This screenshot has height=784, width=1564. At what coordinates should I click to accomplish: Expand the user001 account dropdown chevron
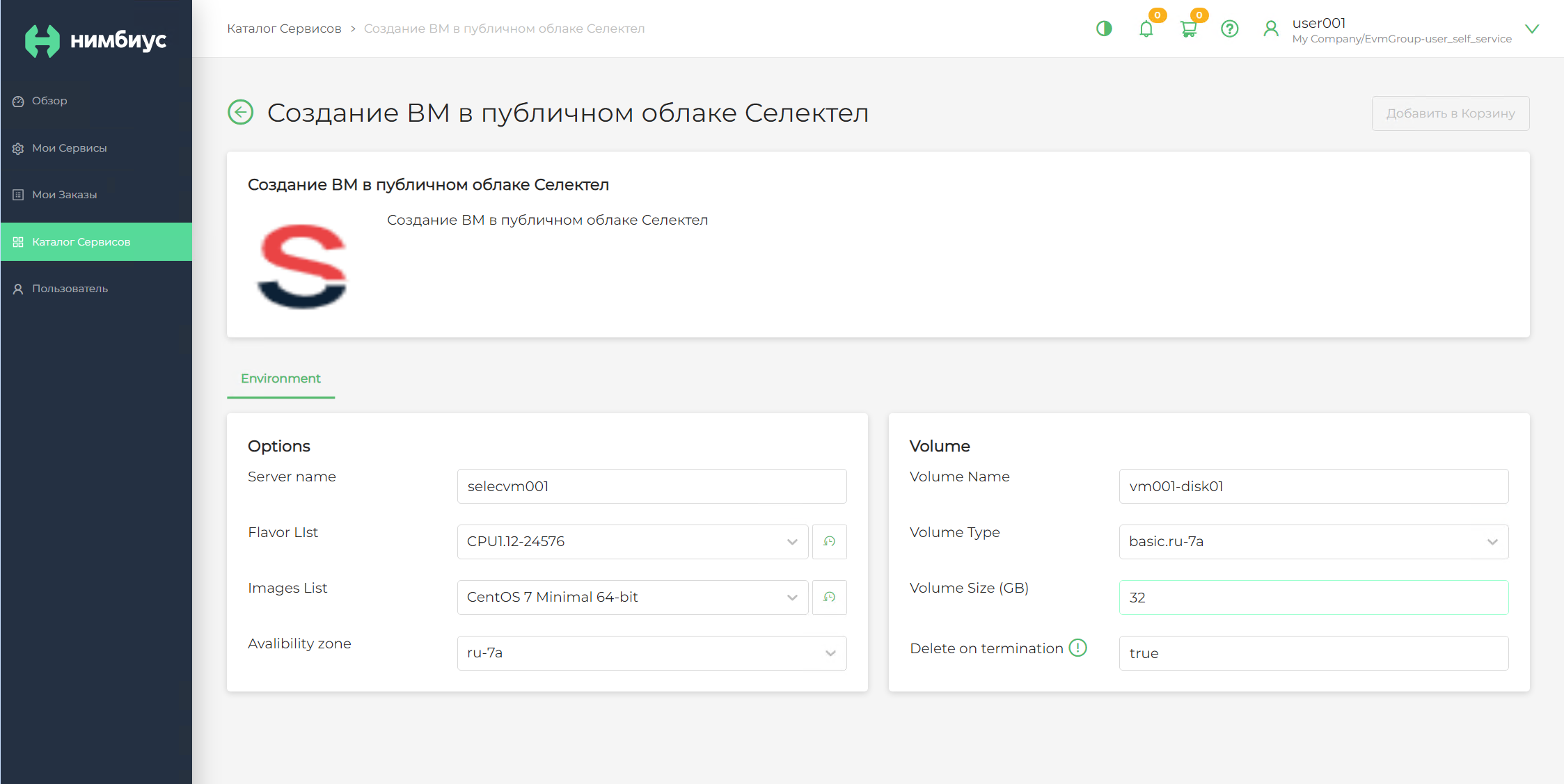[1532, 29]
